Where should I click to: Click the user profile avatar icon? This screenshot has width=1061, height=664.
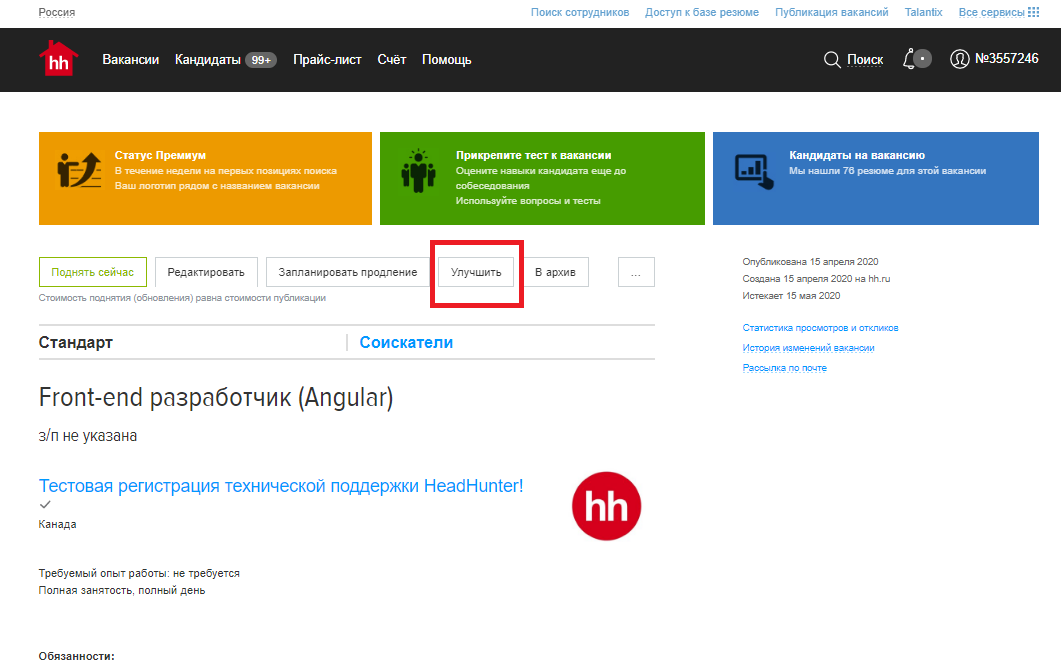[x=960, y=59]
